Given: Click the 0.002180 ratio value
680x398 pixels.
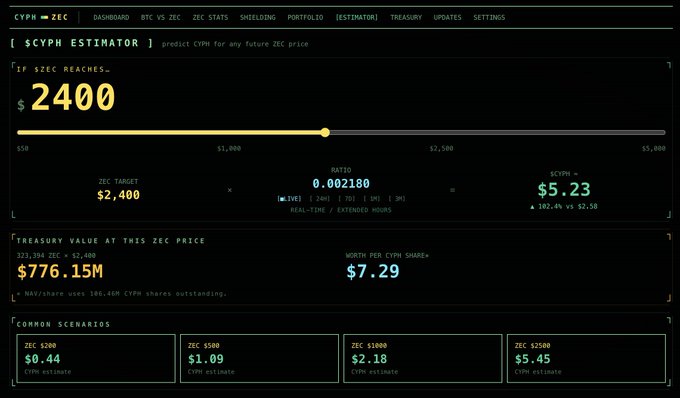Looking at the screenshot, I should [x=341, y=183].
